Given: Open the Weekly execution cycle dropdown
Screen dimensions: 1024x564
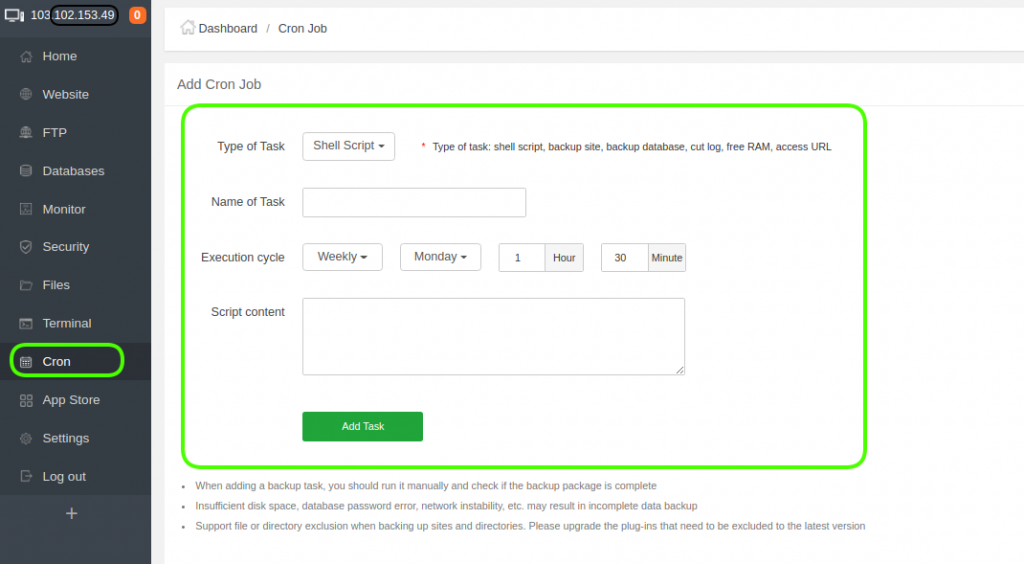Looking at the screenshot, I should tap(342, 257).
